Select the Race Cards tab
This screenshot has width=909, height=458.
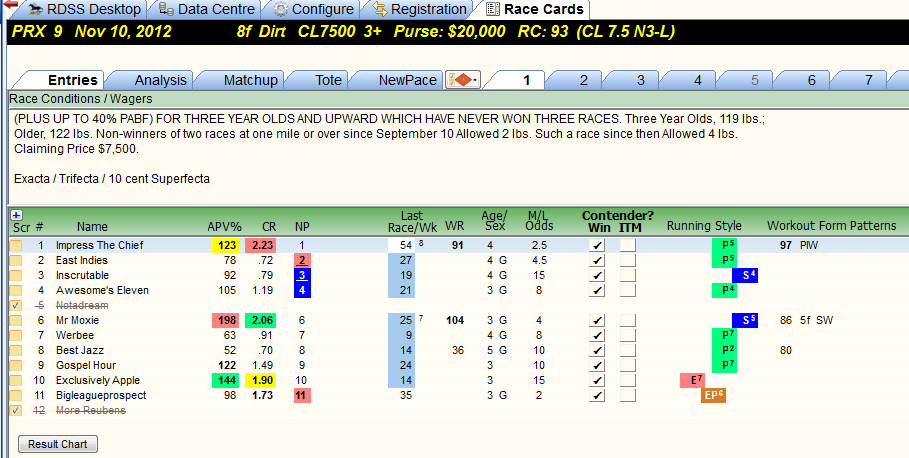pos(535,10)
